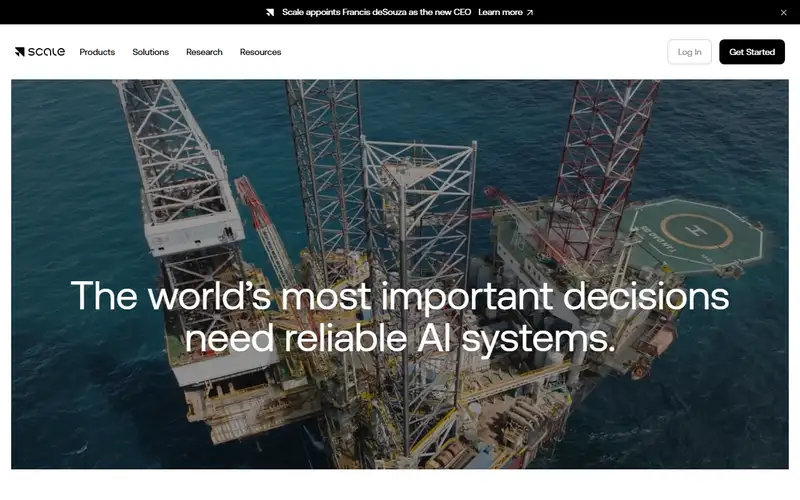
Task: Open the Products menu
Action: click(97, 52)
